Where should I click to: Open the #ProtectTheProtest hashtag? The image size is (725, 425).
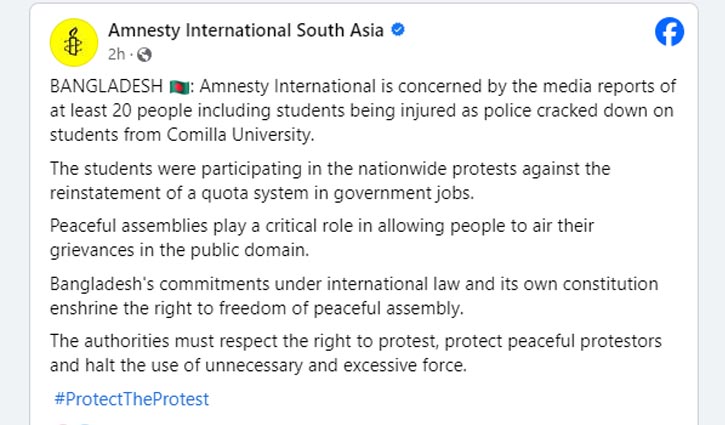pos(131,399)
